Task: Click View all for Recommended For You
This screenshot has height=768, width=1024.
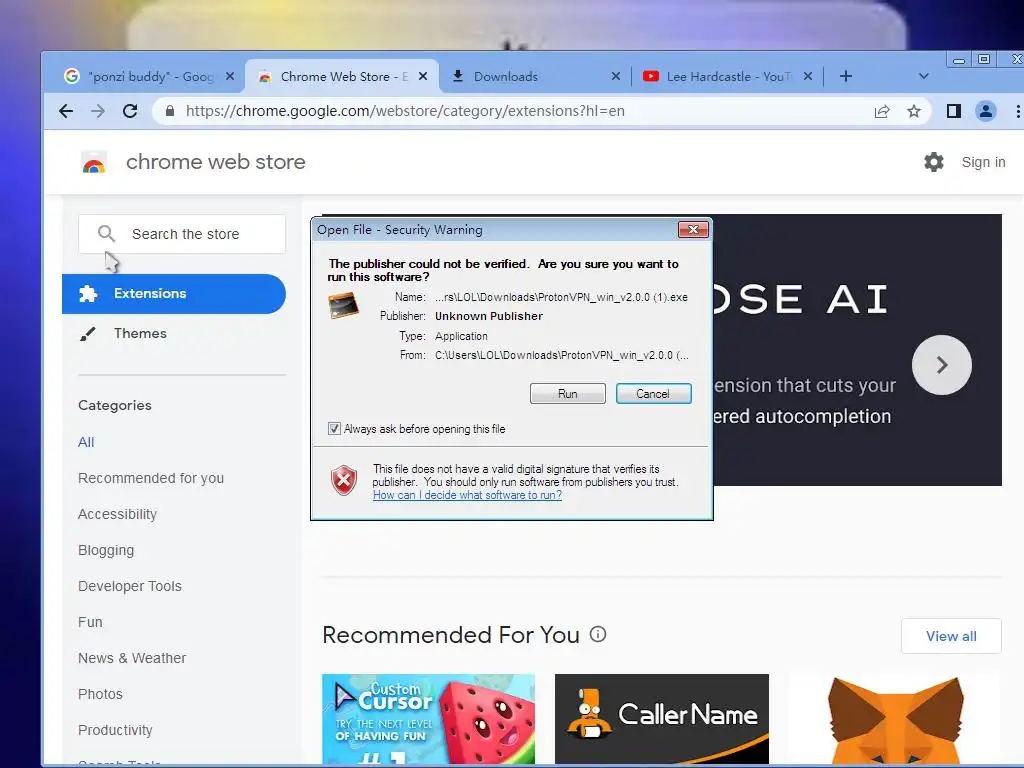Action: [951, 636]
